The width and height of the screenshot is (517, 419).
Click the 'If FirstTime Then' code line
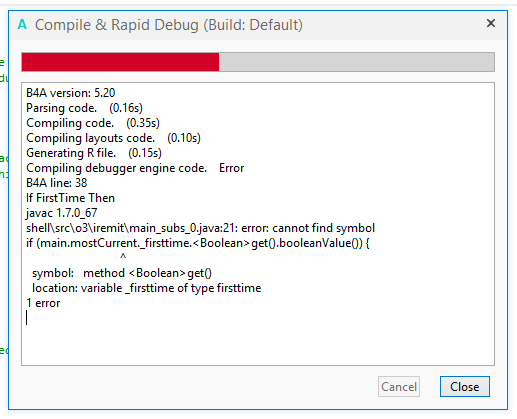point(70,198)
